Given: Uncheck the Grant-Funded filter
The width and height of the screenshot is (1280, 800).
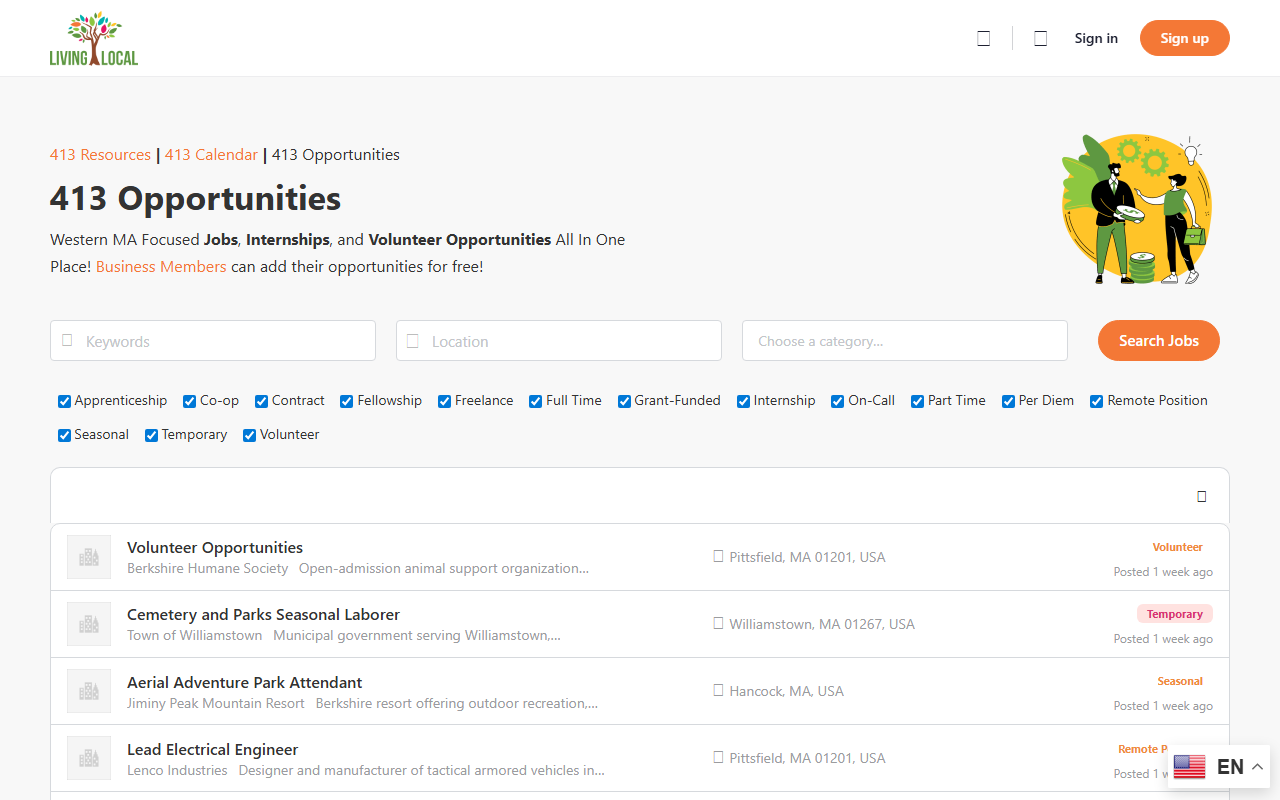Looking at the screenshot, I should click(x=625, y=402).
